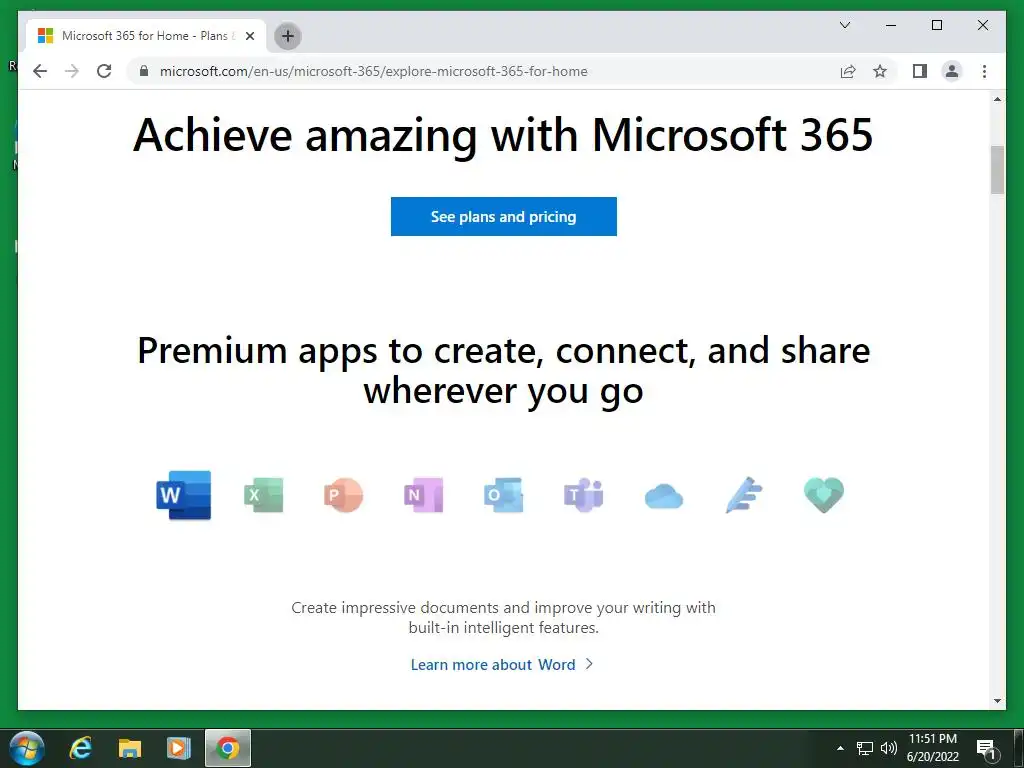Open Chrome side panel
Viewport: 1024px width, 768px height.
[x=920, y=71]
